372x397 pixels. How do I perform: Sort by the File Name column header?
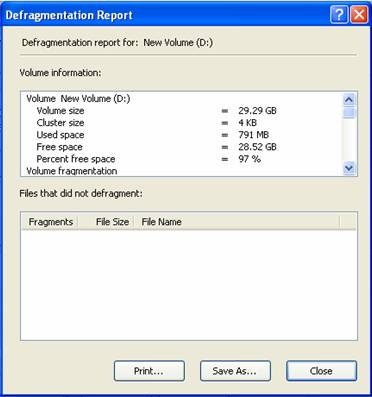237,222
